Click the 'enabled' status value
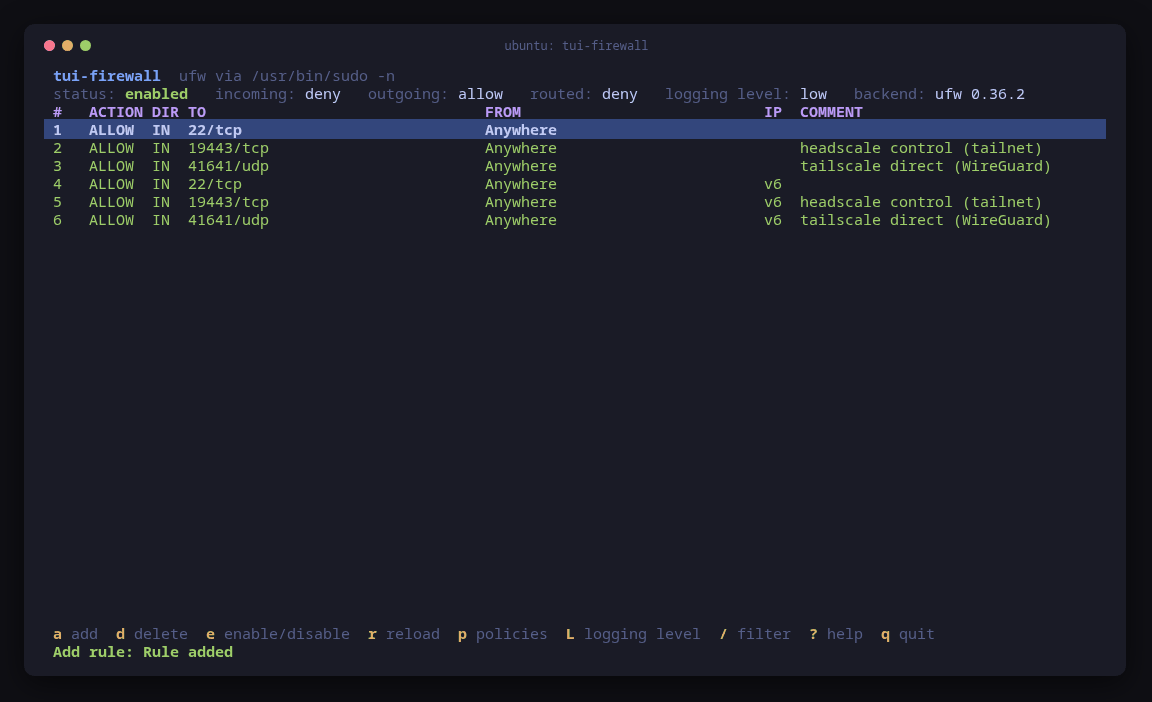The image size is (1152, 702). 156,94
